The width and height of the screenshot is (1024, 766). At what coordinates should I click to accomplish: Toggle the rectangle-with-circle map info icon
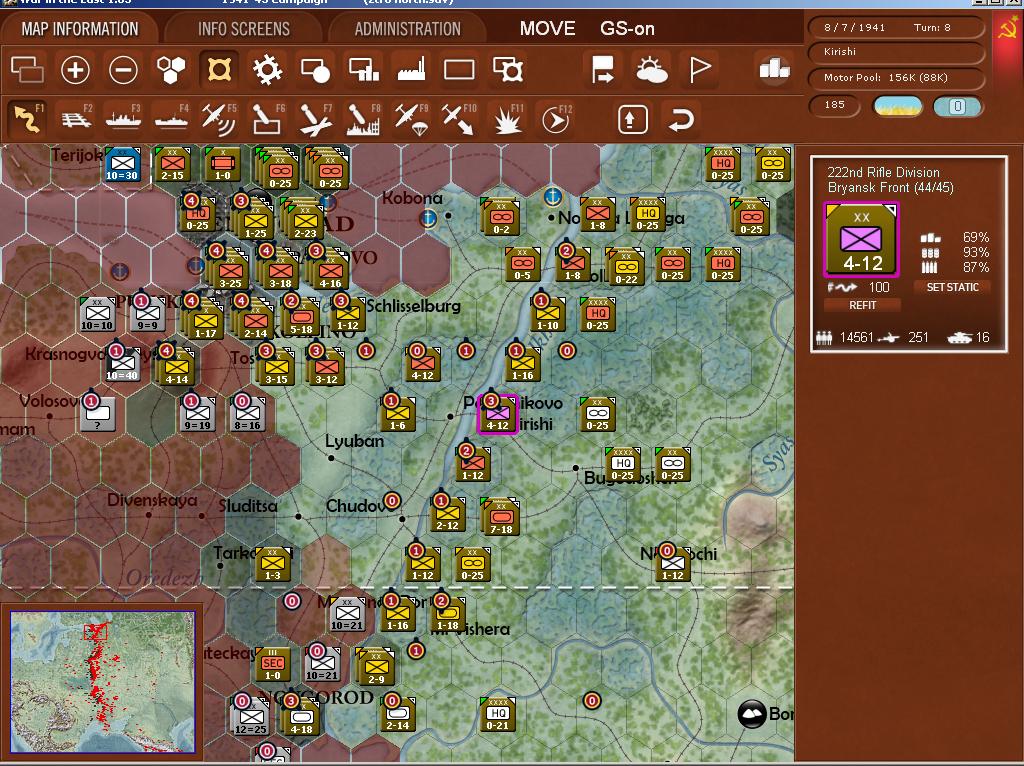tap(315, 69)
